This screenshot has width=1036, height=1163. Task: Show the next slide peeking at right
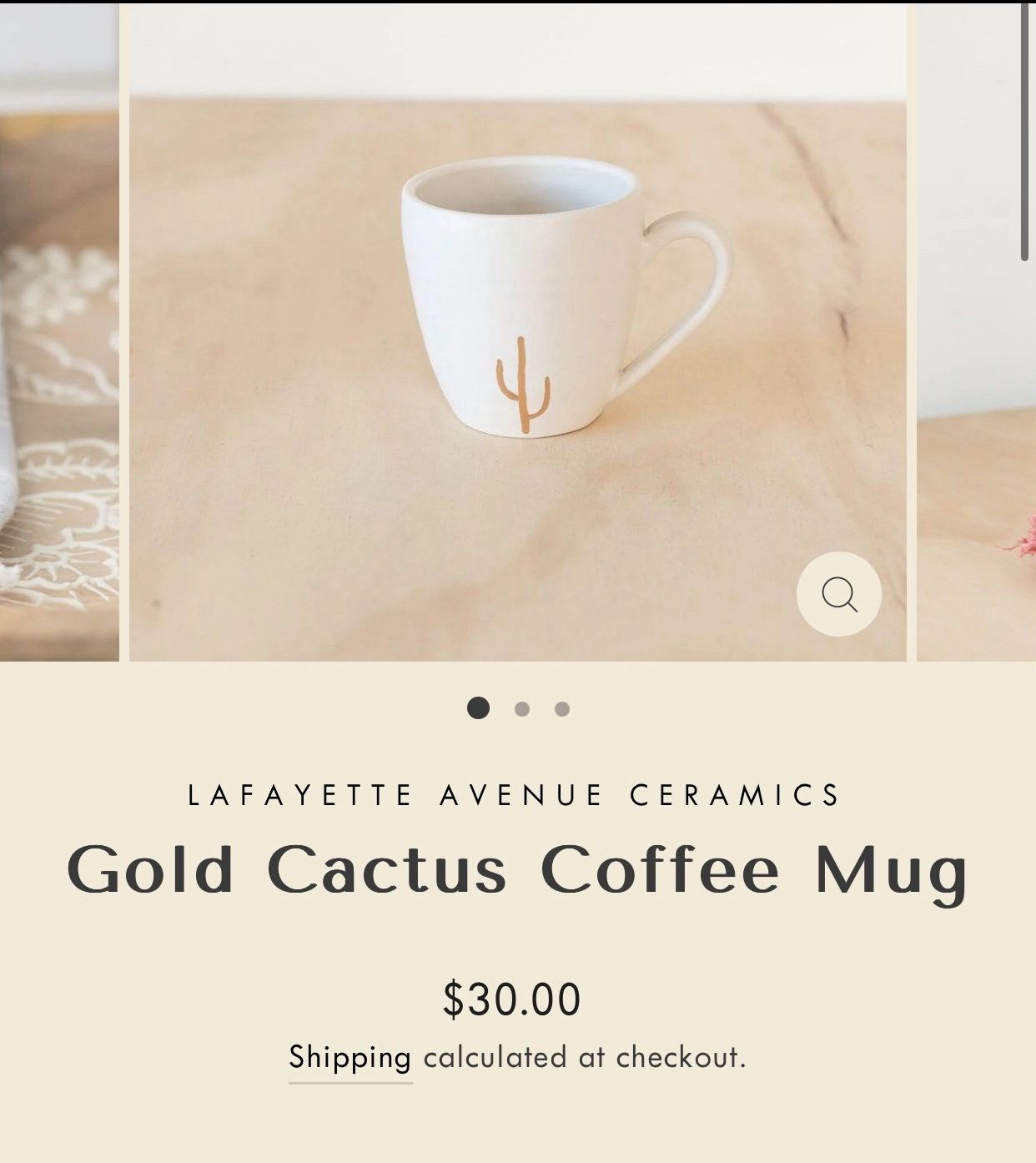click(x=976, y=334)
